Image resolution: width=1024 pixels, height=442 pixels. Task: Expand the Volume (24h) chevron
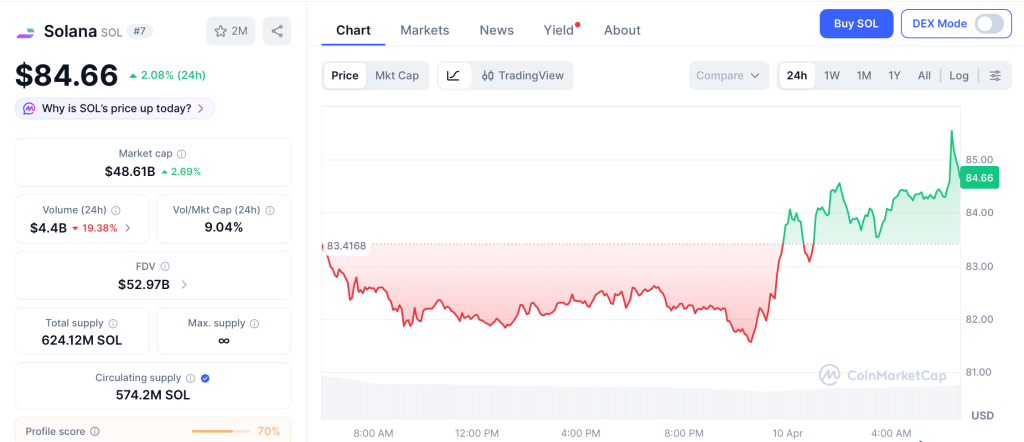pyautogui.click(x=127, y=228)
